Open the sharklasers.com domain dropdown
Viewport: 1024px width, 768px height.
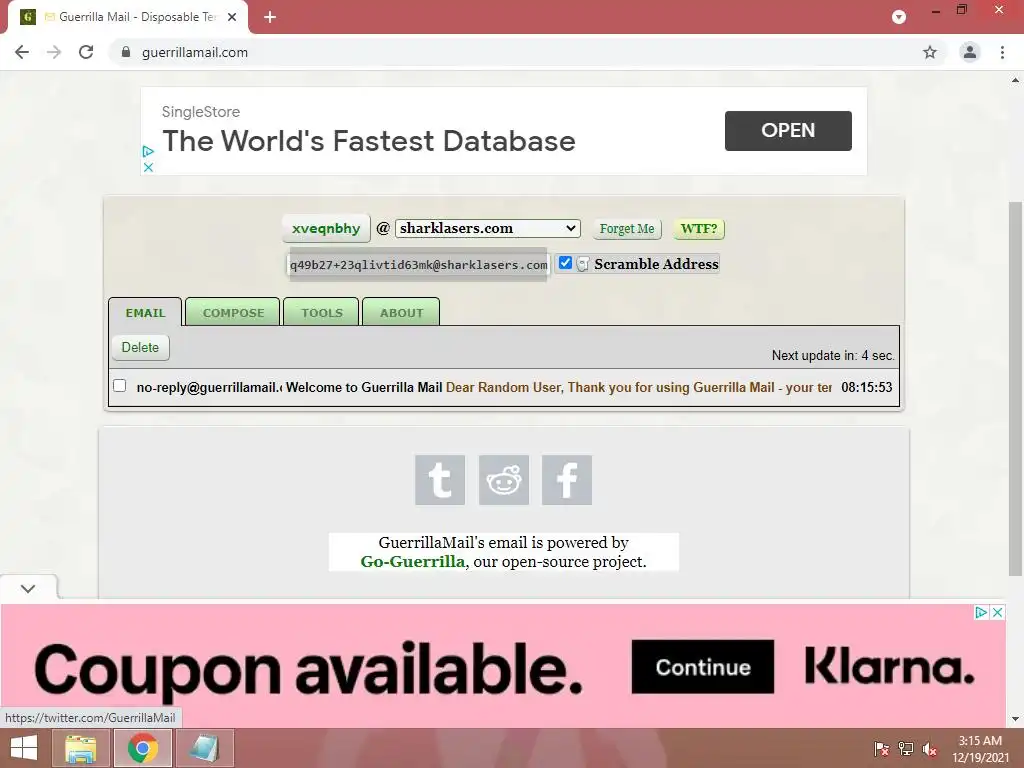pyautogui.click(x=488, y=228)
